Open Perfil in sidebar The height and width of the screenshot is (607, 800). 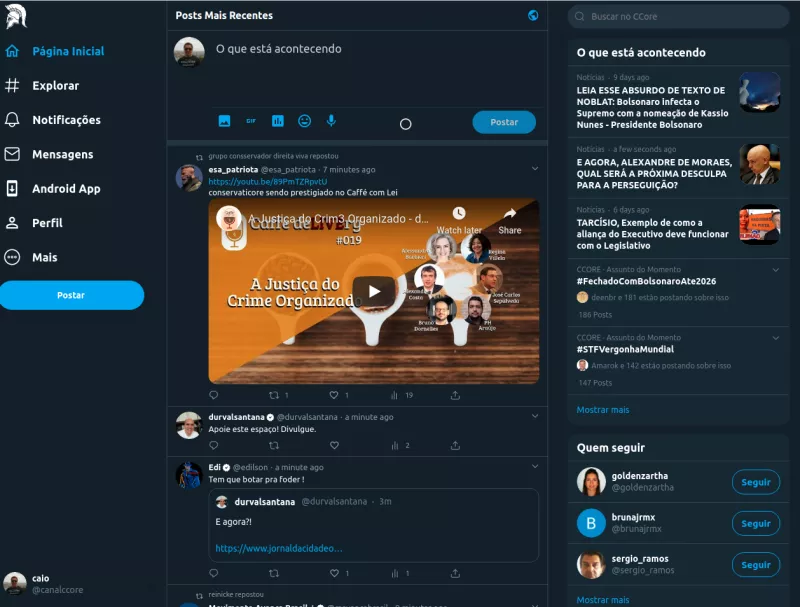34,223
